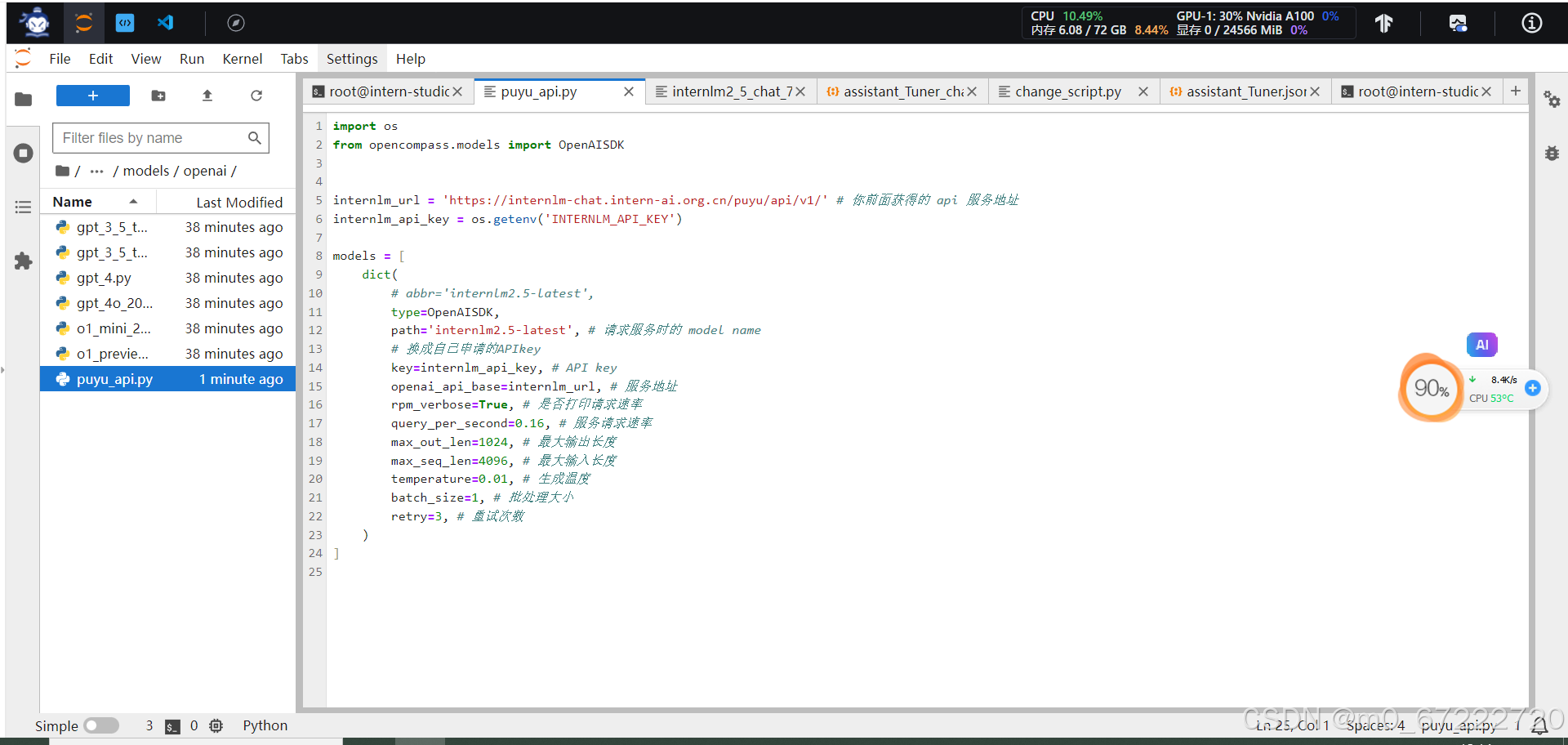Toggle the Simple interface switch
The width and height of the screenshot is (1568, 745).
101,725
